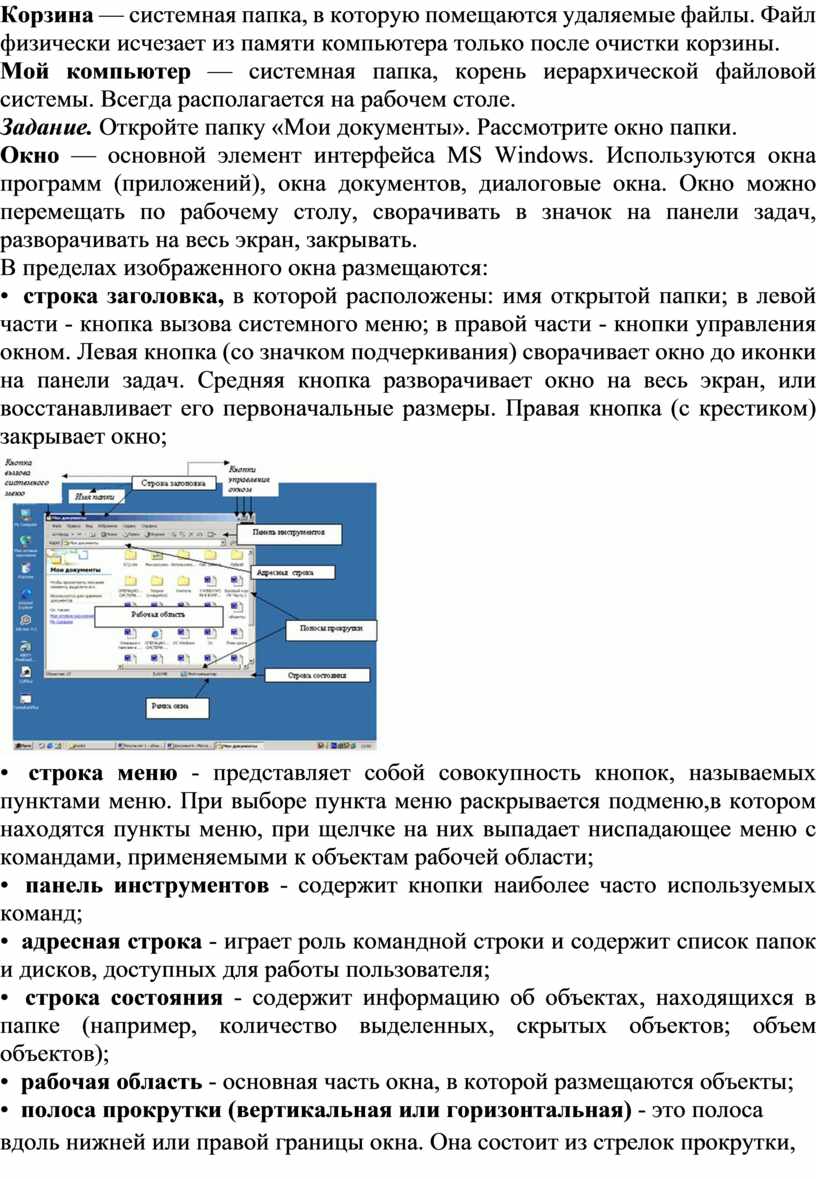816x1179 pixels.
Task: Click the Журнал (History) toolbar button
Action: 155,534
